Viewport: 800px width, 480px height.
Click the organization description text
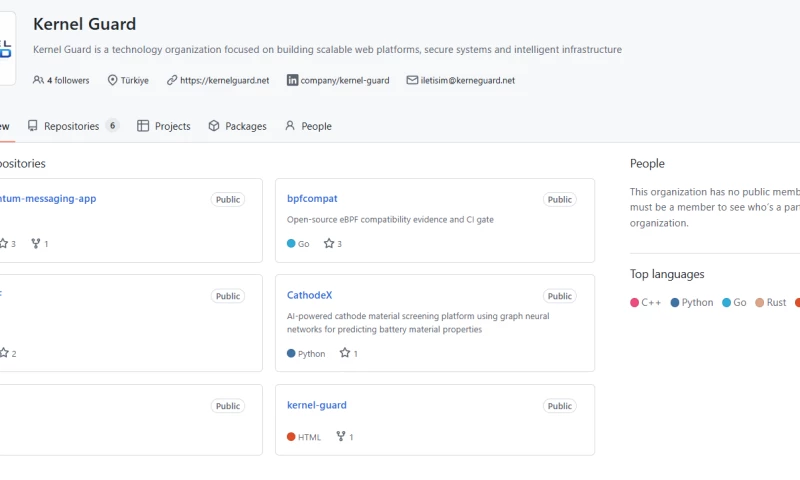pos(328,49)
